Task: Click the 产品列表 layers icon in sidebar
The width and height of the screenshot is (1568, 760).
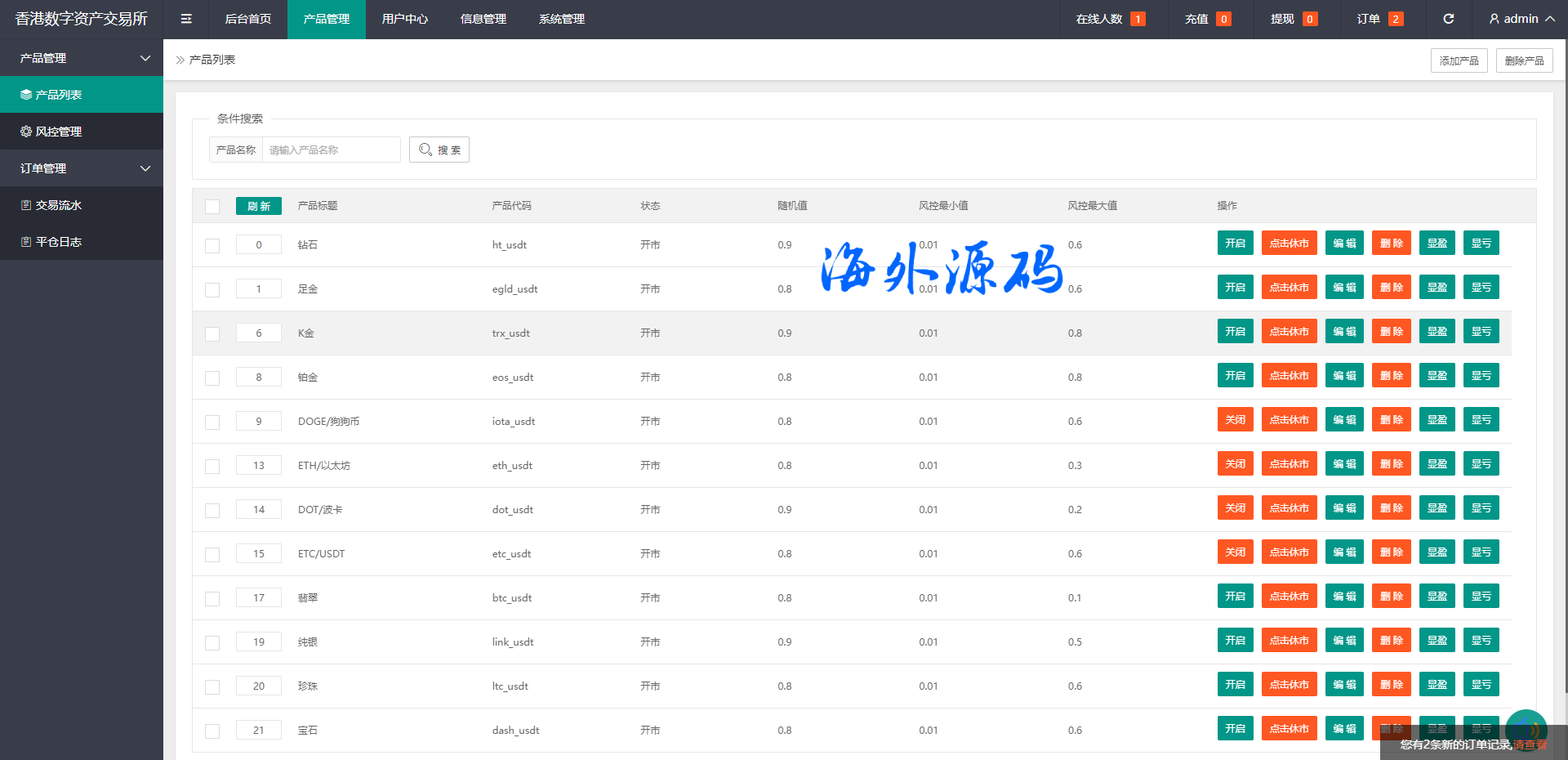Action: (26, 95)
